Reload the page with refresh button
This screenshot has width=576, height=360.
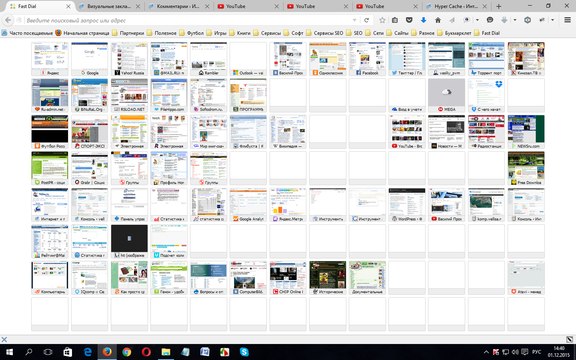pyautogui.click(x=366, y=20)
